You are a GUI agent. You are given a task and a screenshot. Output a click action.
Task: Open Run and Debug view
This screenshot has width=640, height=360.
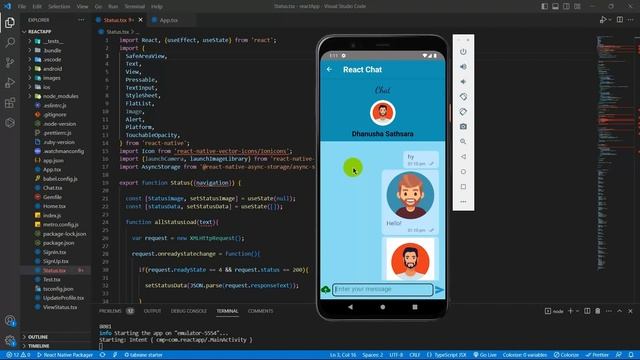(10, 82)
